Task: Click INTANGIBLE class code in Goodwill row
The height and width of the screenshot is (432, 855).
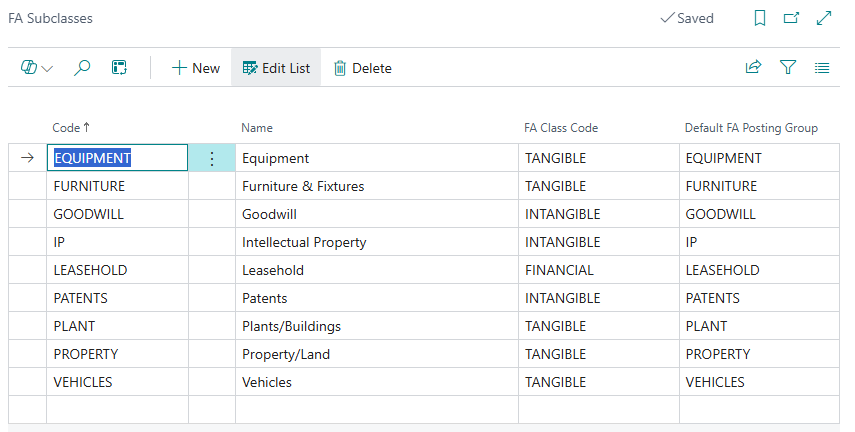Action: point(599,214)
